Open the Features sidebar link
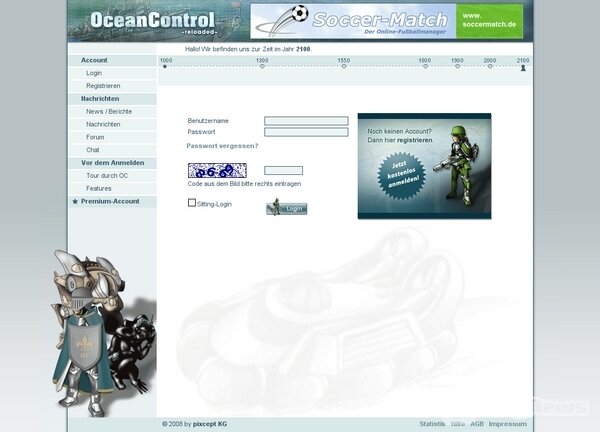 pyautogui.click(x=99, y=188)
